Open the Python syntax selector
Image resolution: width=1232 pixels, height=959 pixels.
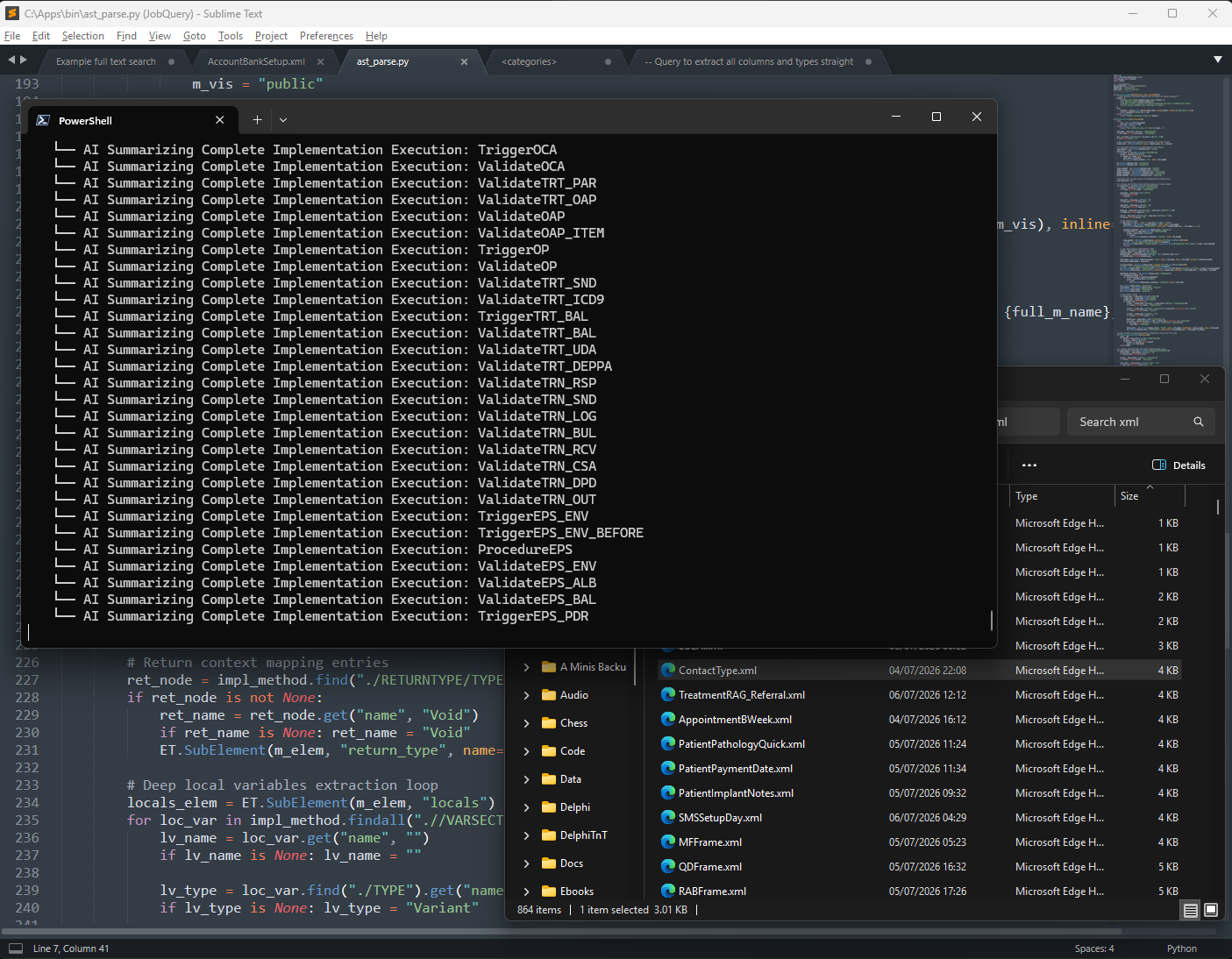[1181, 948]
